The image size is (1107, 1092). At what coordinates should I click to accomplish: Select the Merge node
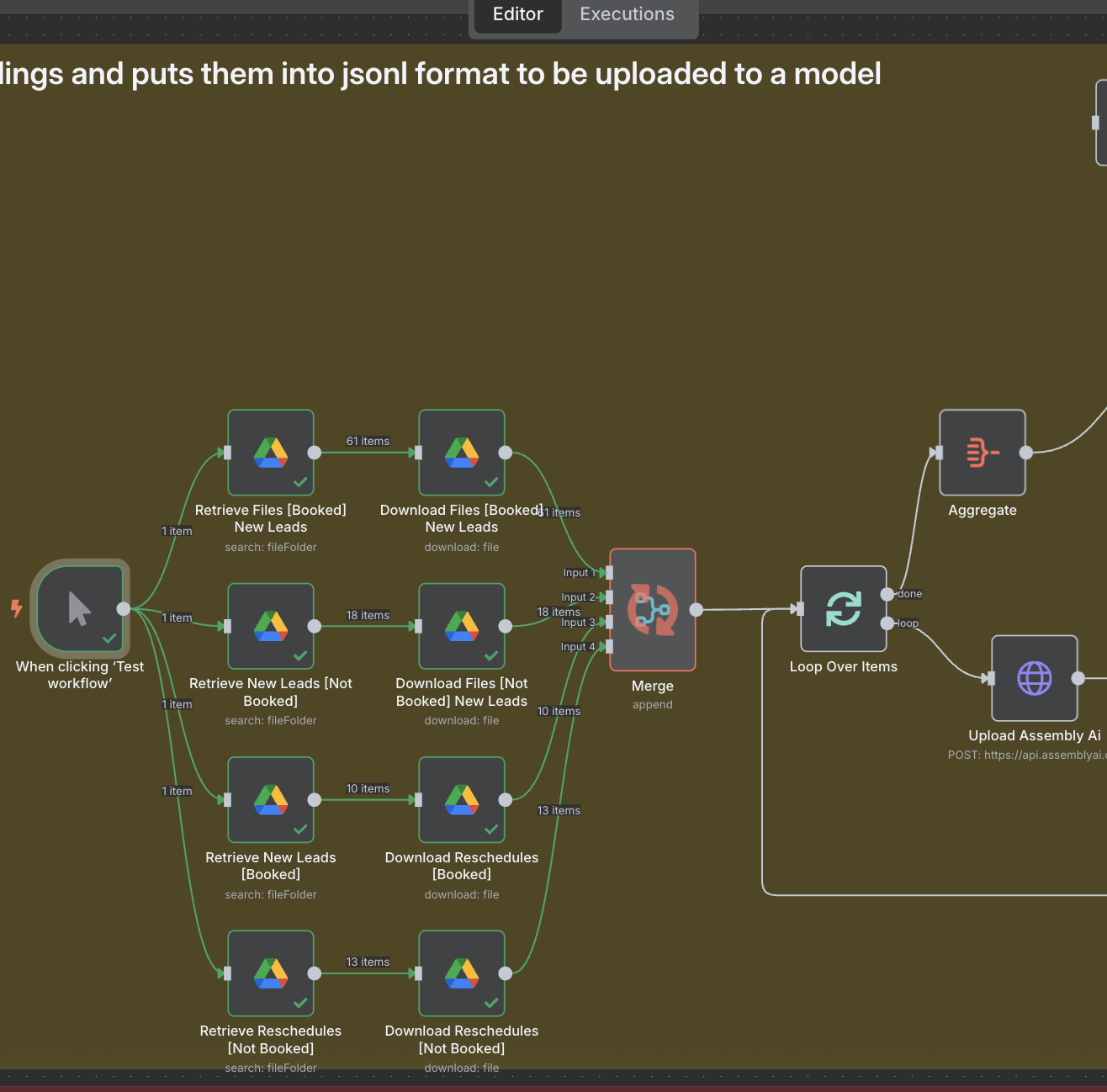[653, 610]
